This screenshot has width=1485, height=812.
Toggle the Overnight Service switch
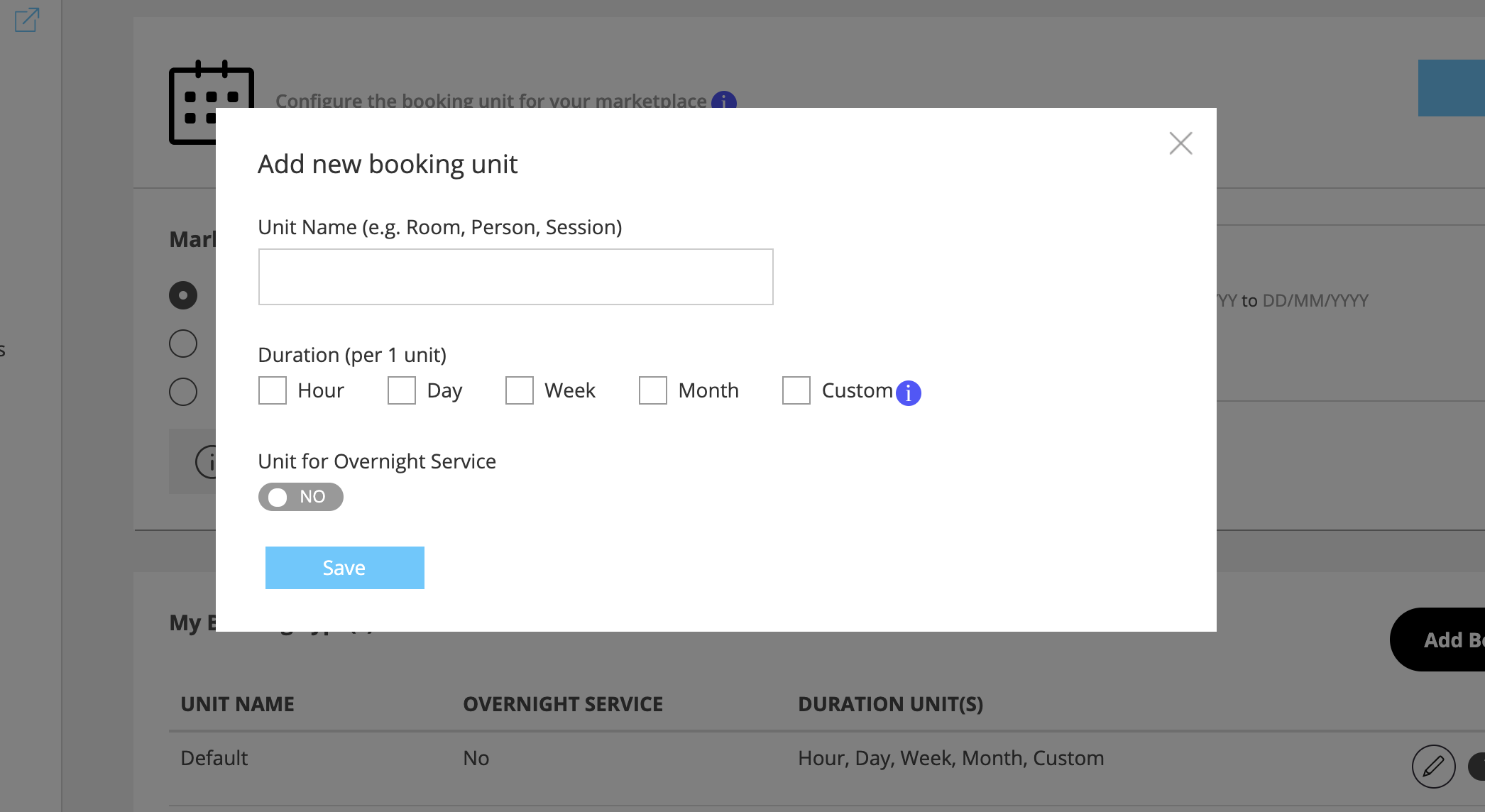[x=301, y=497]
